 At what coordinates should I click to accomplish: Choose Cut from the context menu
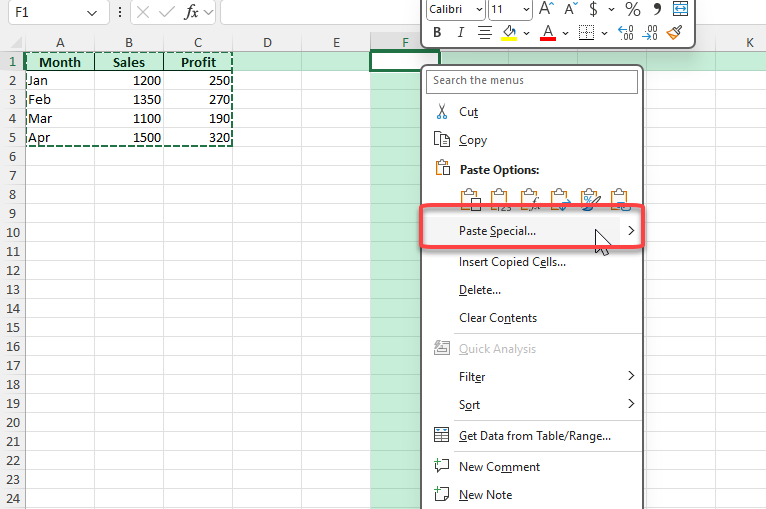532,112
